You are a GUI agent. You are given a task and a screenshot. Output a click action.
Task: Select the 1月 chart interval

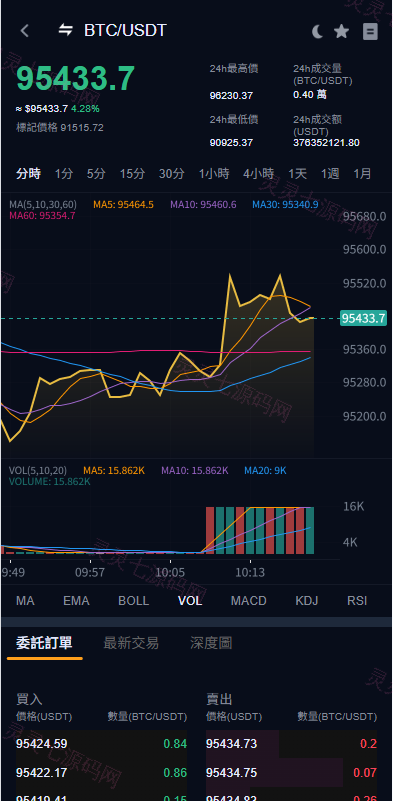362,174
